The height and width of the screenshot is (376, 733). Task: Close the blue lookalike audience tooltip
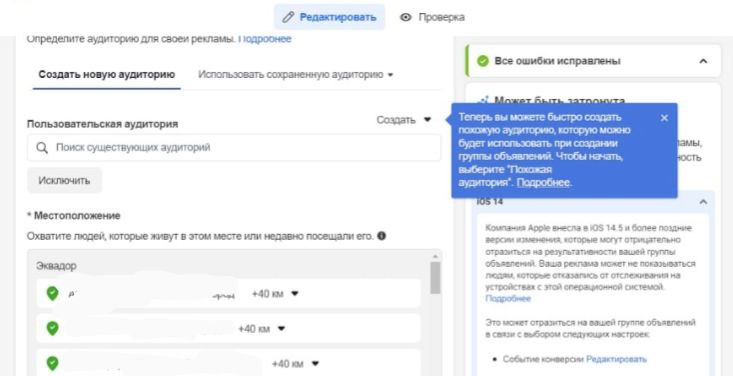664,118
